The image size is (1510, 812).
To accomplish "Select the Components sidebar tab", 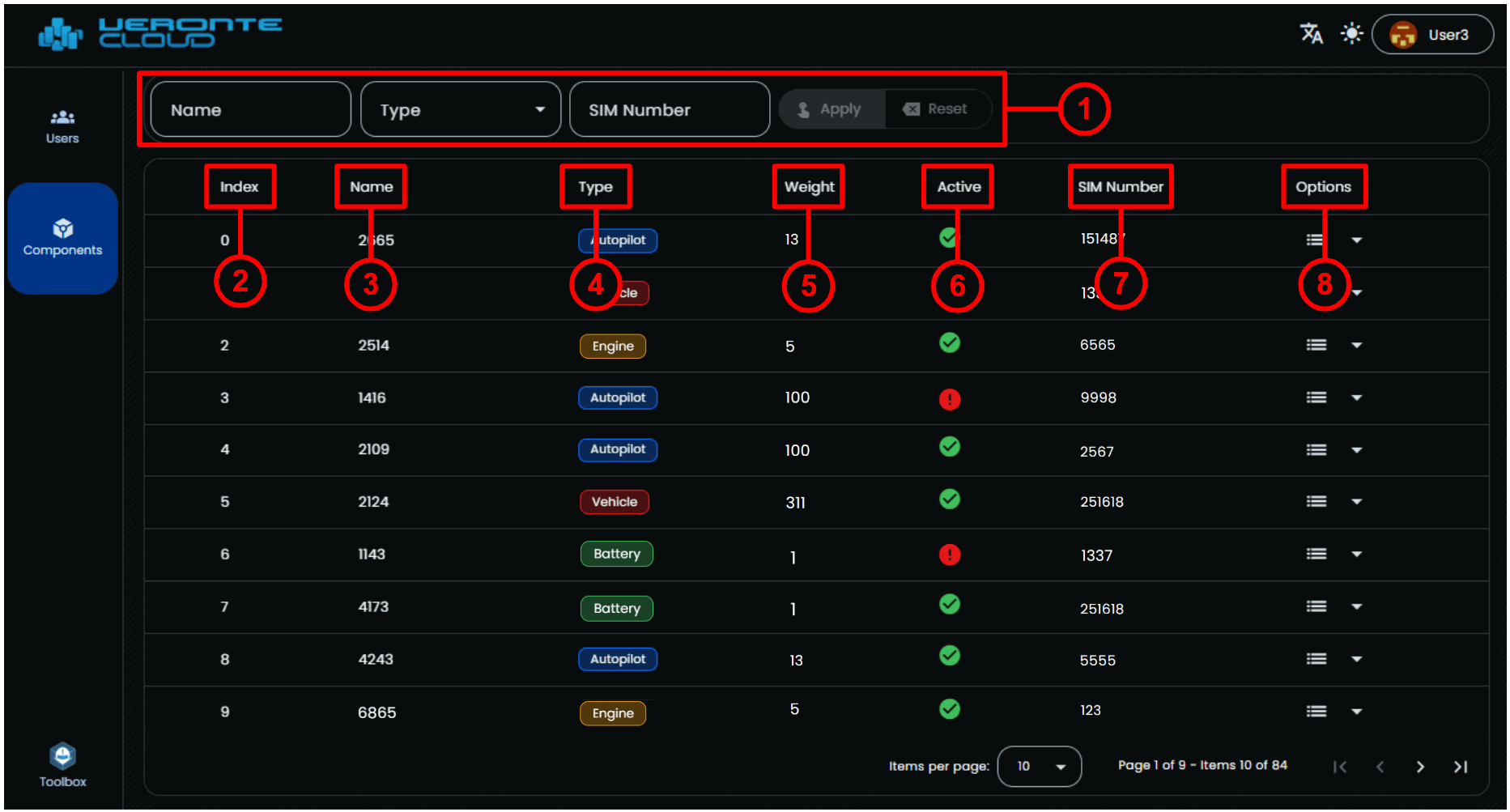I will coord(62,238).
